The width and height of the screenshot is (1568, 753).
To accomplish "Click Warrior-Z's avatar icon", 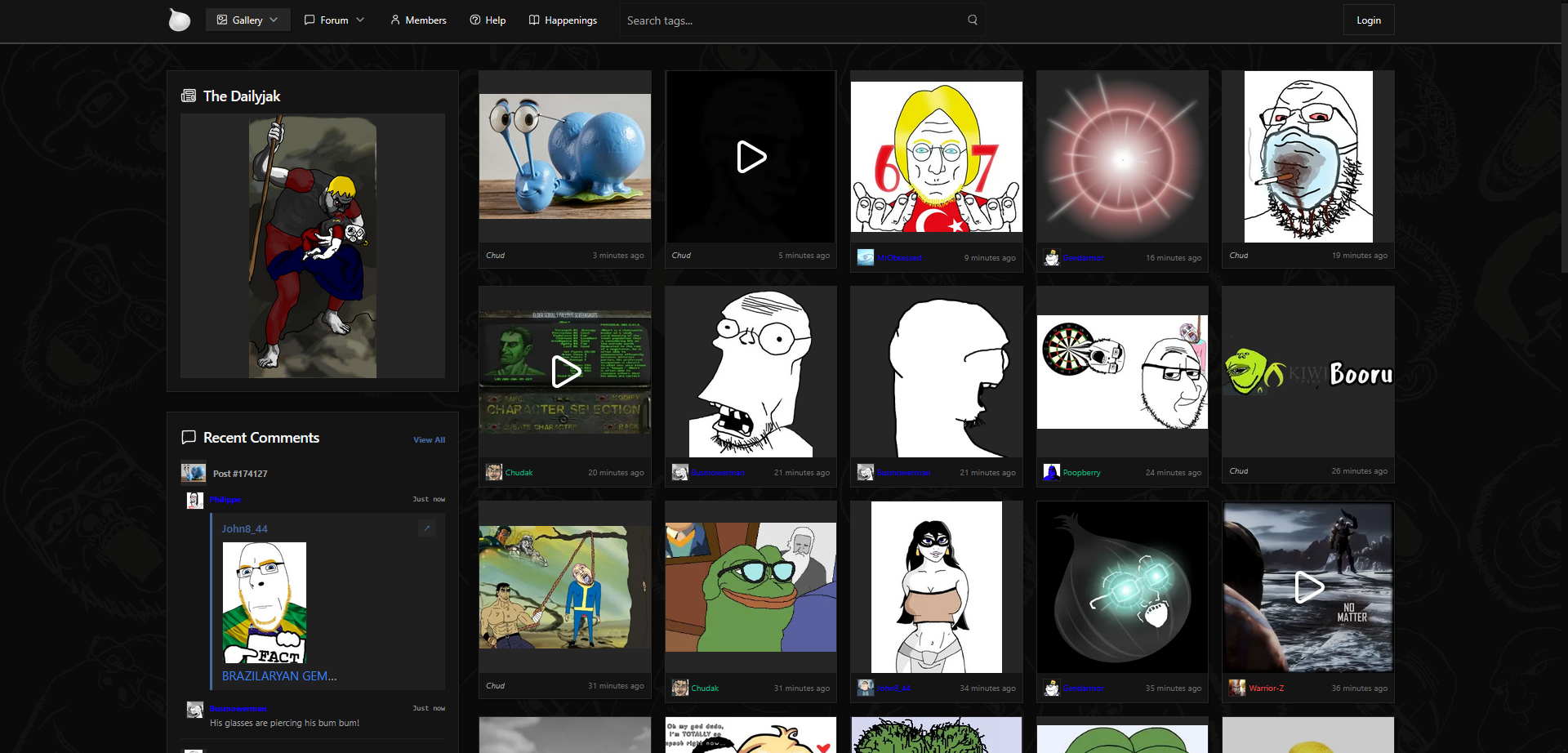I will tap(1237, 688).
